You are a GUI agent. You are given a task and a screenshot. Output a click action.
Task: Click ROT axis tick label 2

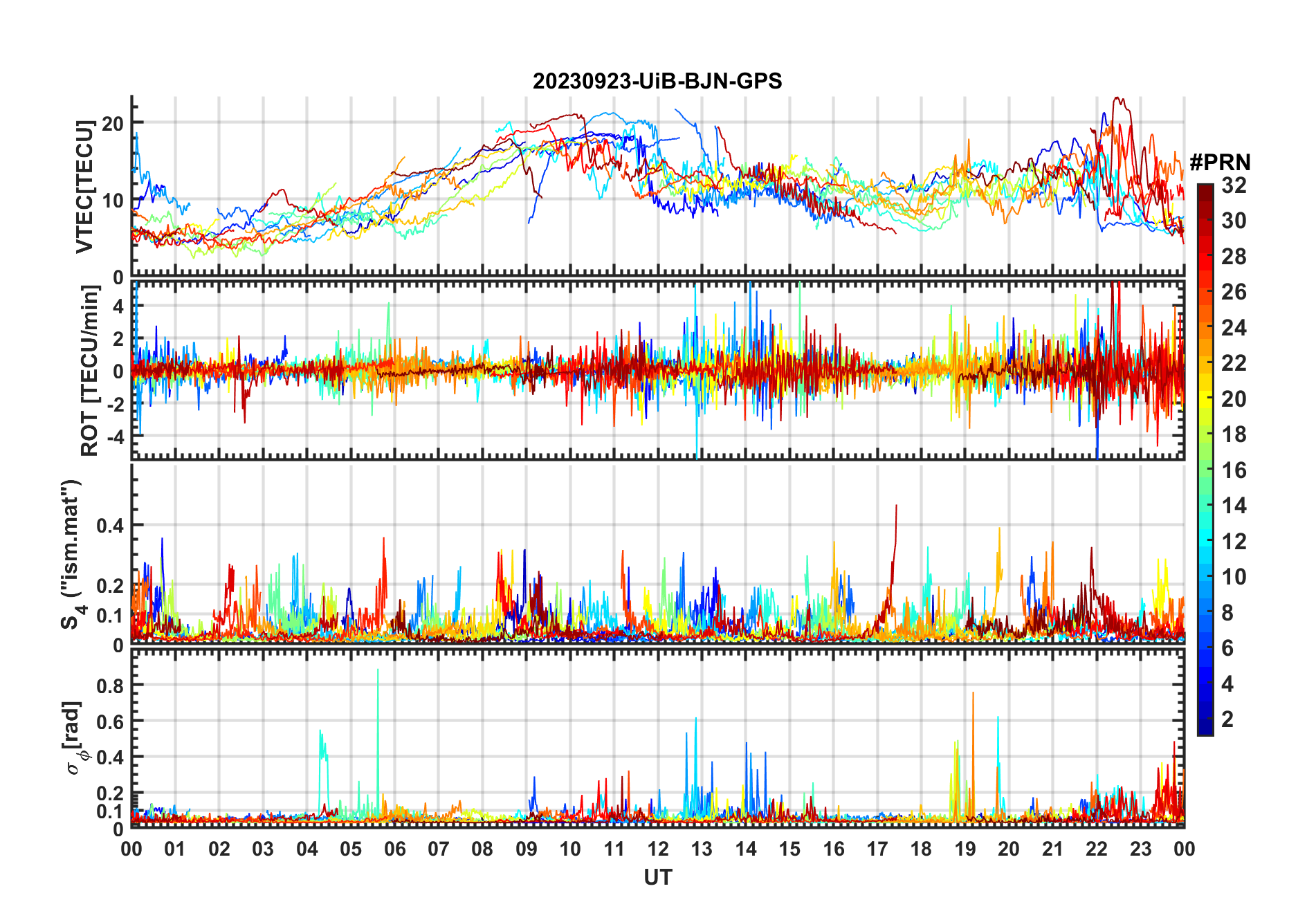point(118,339)
